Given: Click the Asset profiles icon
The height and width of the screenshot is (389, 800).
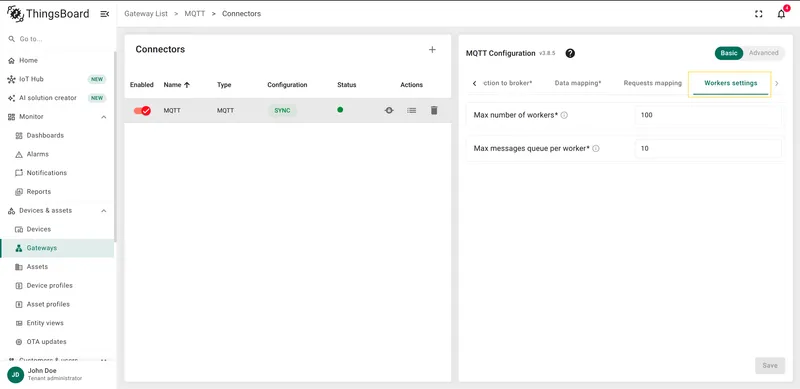Looking at the screenshot, I should (19, 304).
